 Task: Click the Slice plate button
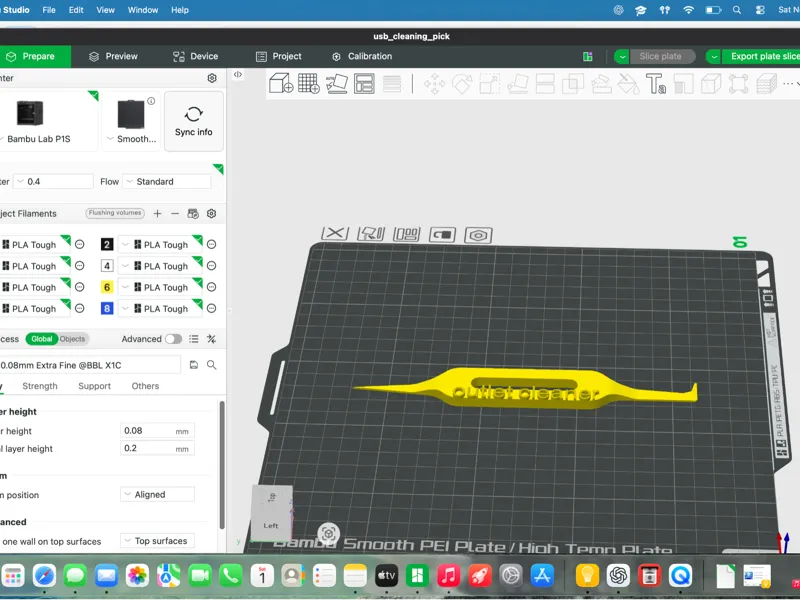pos(661,57)
